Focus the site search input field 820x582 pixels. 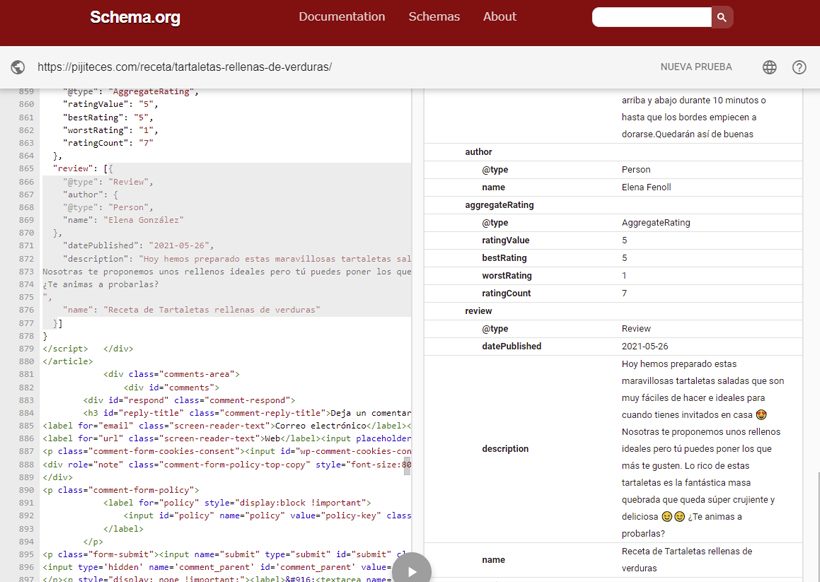coord(651,17)
